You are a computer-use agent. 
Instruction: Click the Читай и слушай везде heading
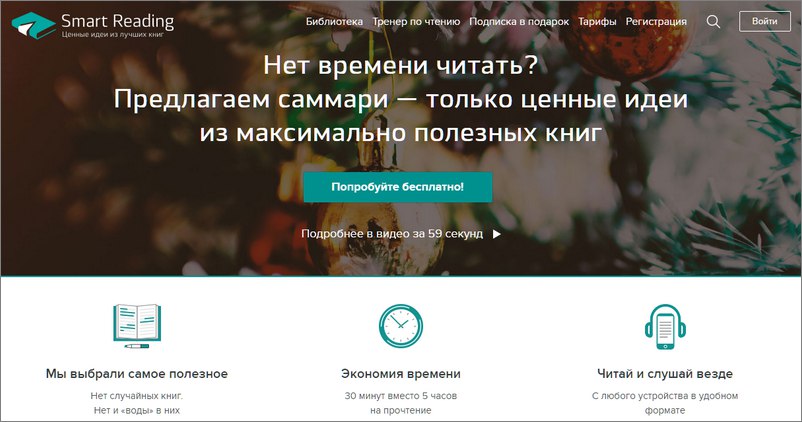[665, 374]
